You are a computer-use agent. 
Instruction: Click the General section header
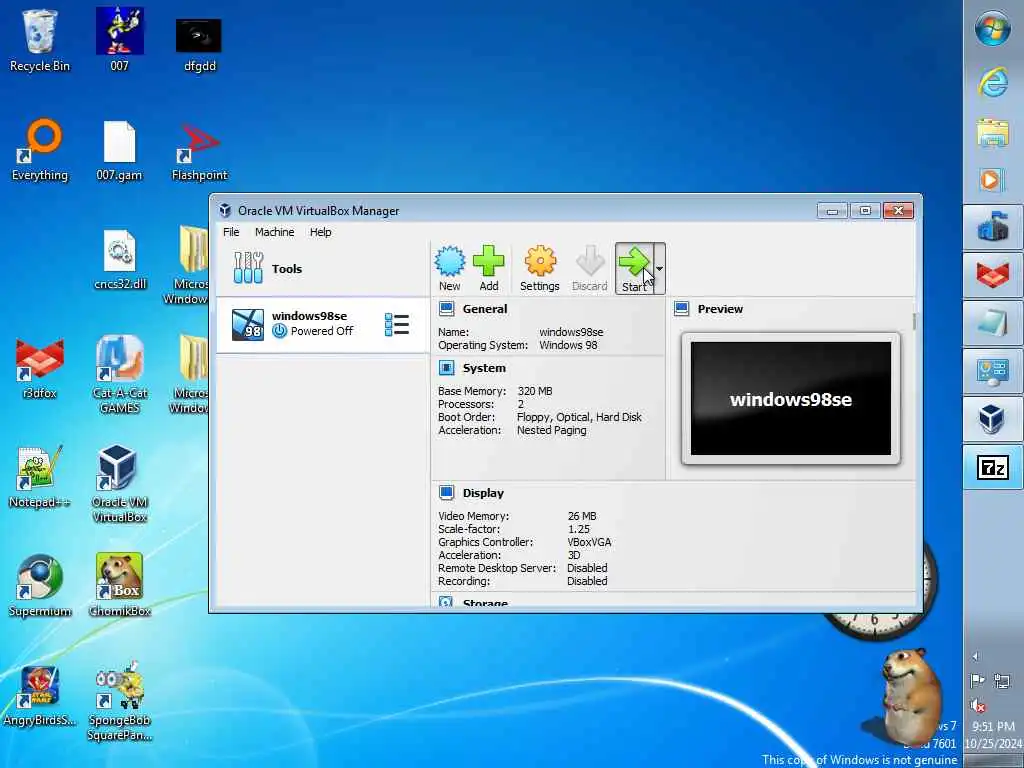[485, 309]
